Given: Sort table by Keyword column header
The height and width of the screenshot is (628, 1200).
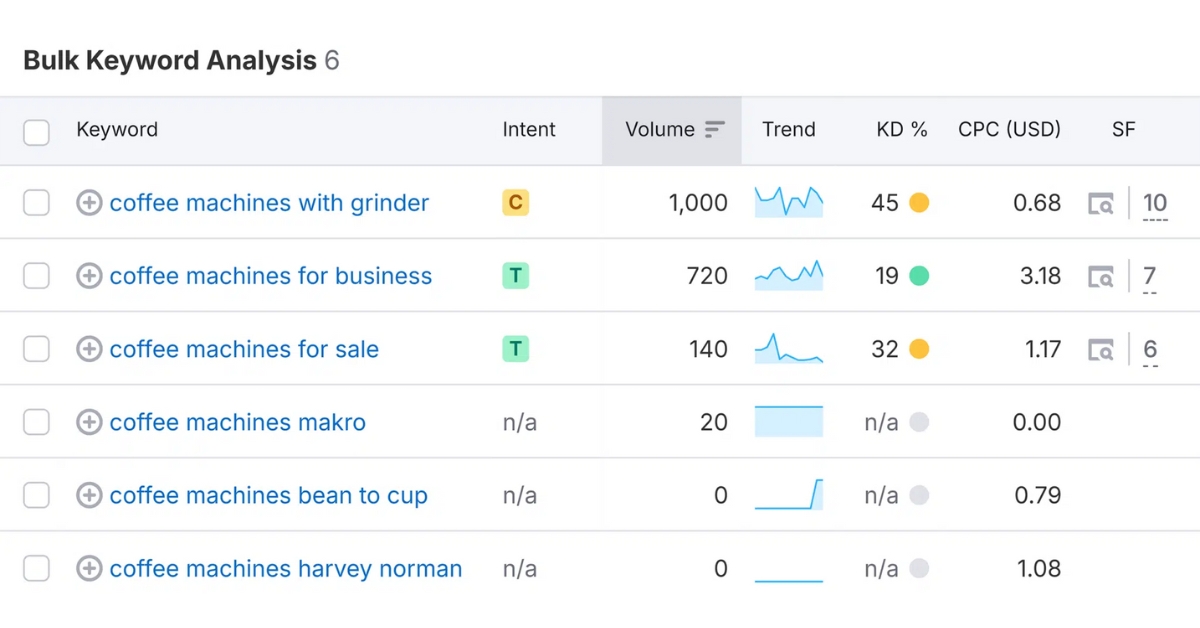Looking at the screenshot, I should click(117, 130).
